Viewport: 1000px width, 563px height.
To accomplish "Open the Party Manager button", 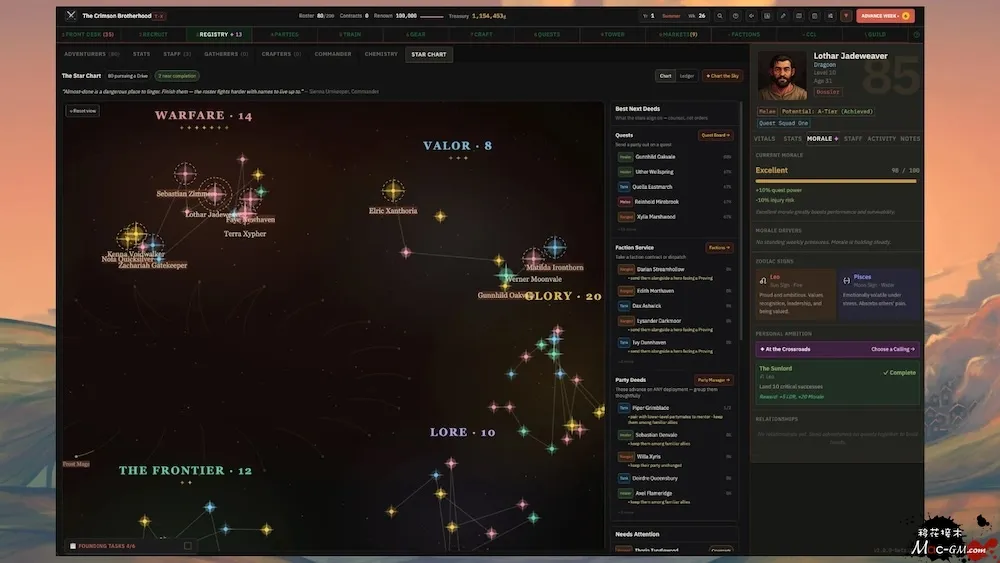I will point(713,380).
